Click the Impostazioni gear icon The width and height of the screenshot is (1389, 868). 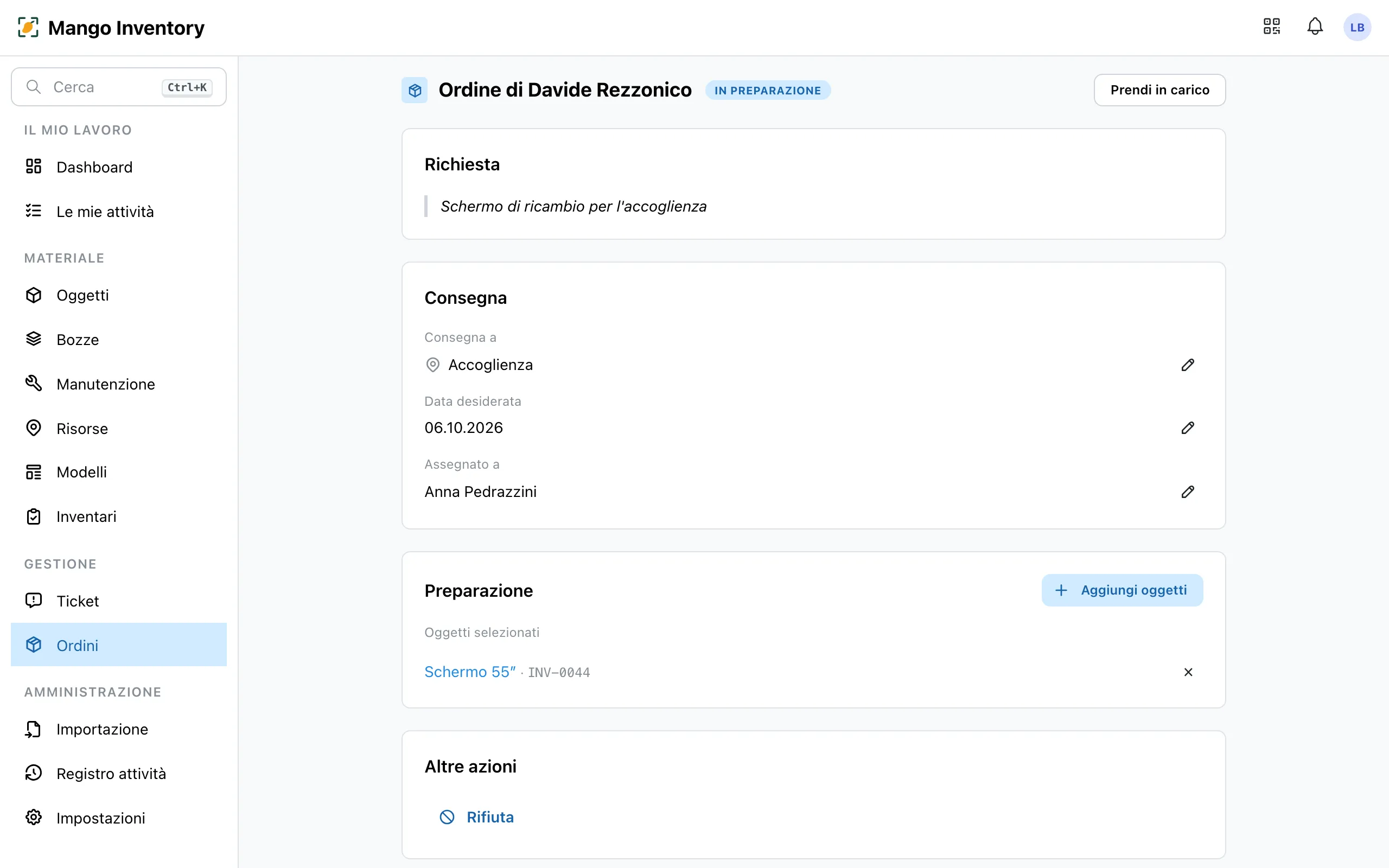tap(34, 818)
